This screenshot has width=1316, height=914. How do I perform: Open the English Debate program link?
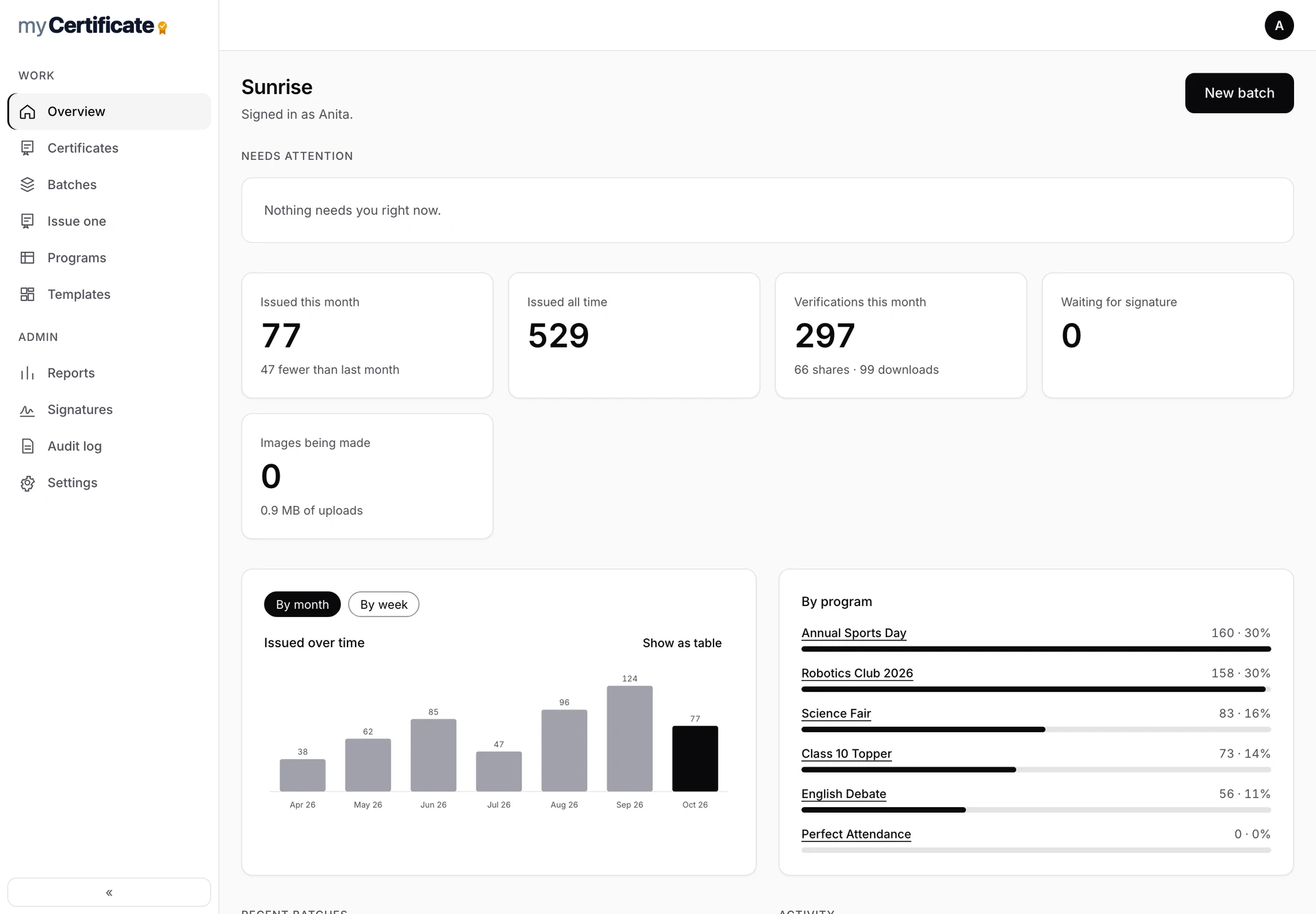844,794
